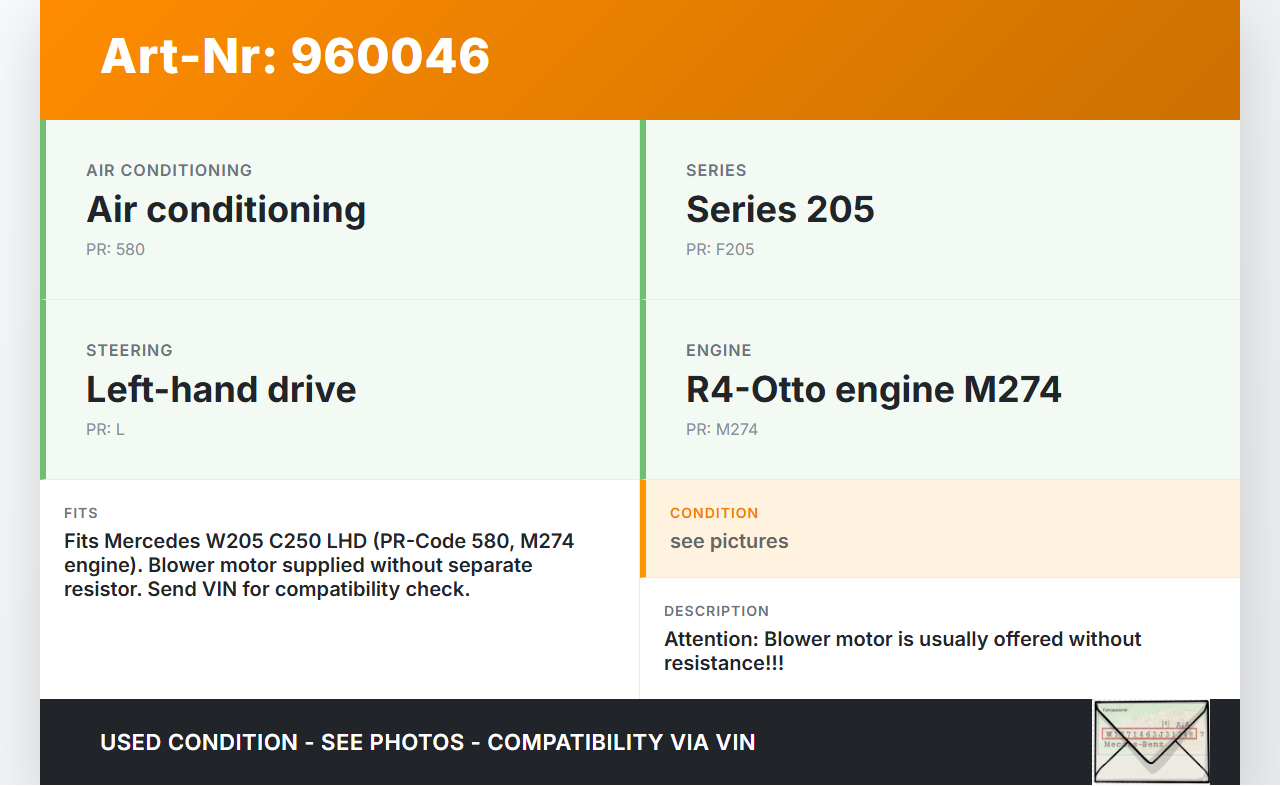
Task: Click the "Attention: Blower motor" description text
Action: pos(902,651)
